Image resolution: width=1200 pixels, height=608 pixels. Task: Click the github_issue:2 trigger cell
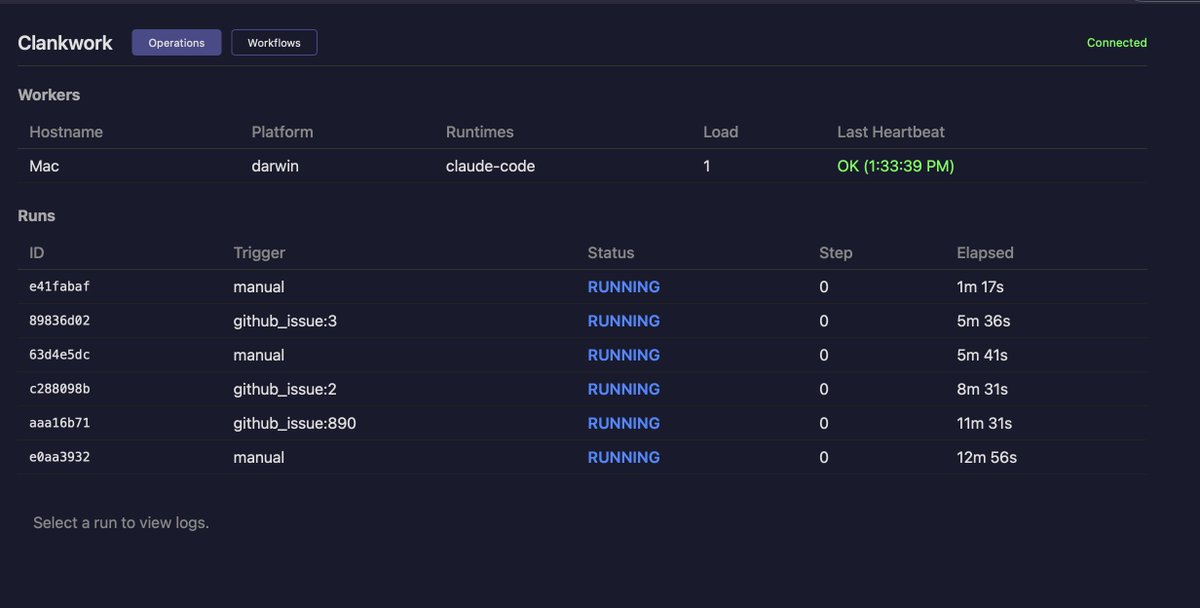283,389
